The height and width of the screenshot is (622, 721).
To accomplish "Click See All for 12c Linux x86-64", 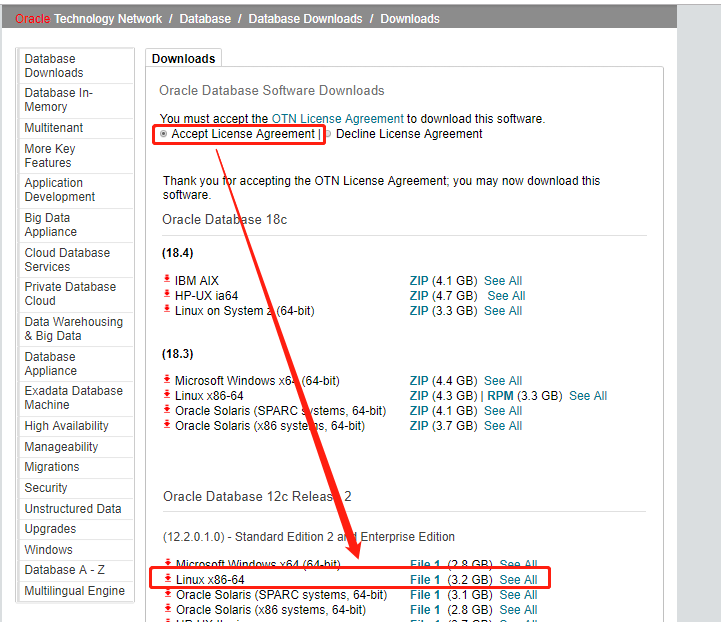I will [x=518, y=580].
